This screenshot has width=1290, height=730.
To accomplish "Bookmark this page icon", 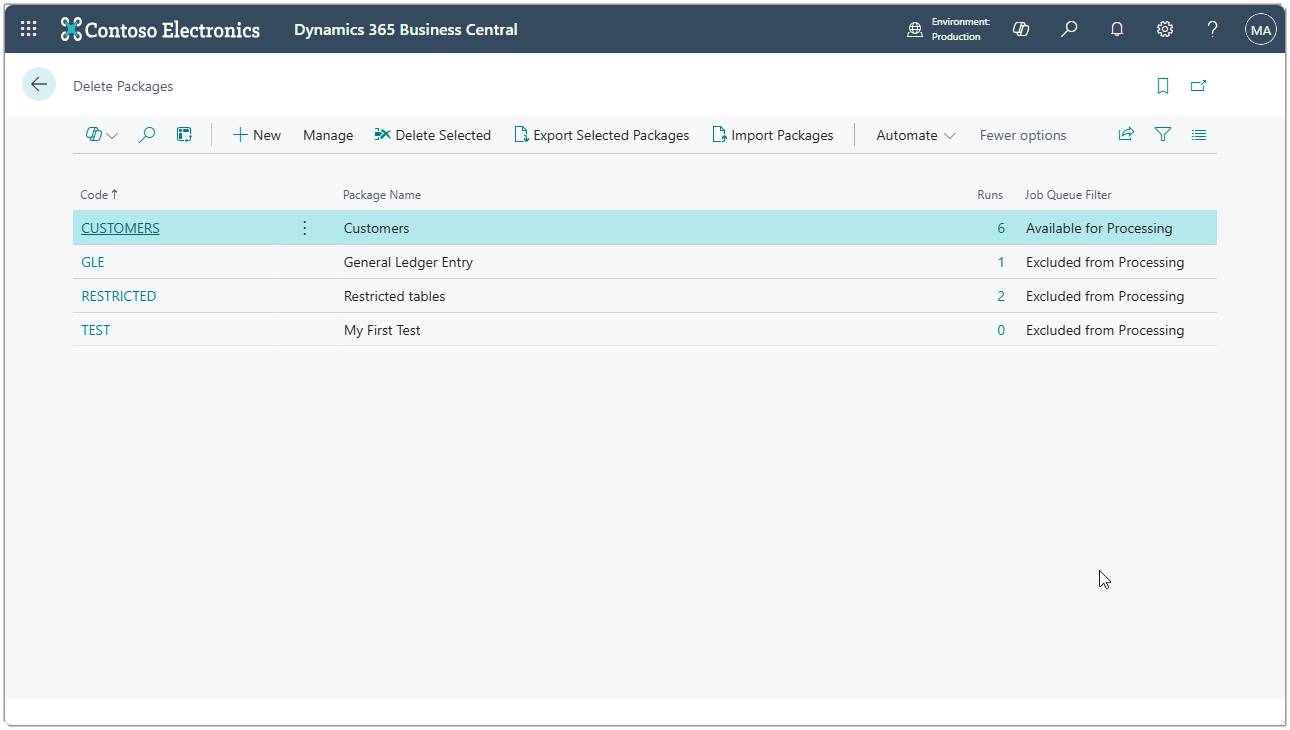I will pos(1162,86).
